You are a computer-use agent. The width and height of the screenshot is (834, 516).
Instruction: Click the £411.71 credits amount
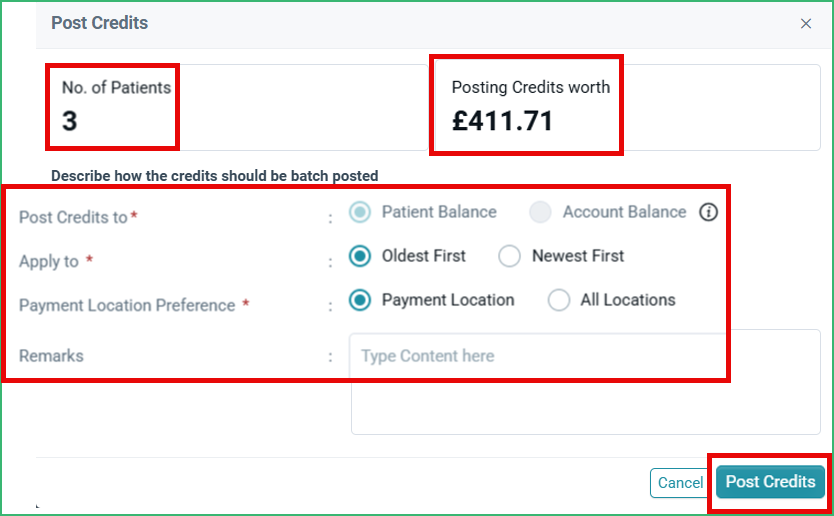(x=503, y=121)
